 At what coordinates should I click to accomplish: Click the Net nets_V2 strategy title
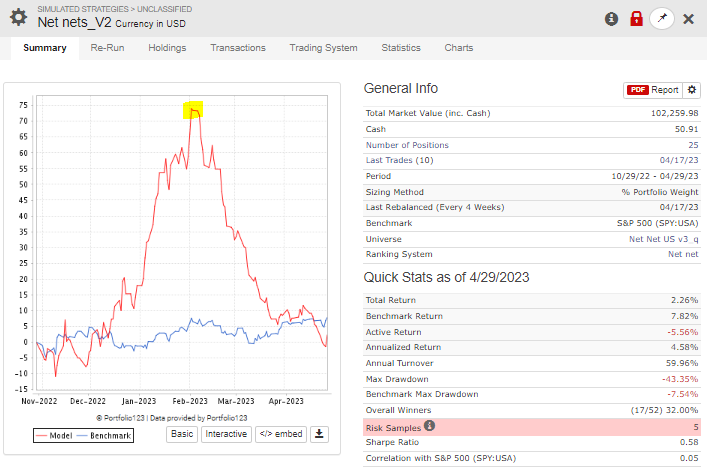click(74, 22)
